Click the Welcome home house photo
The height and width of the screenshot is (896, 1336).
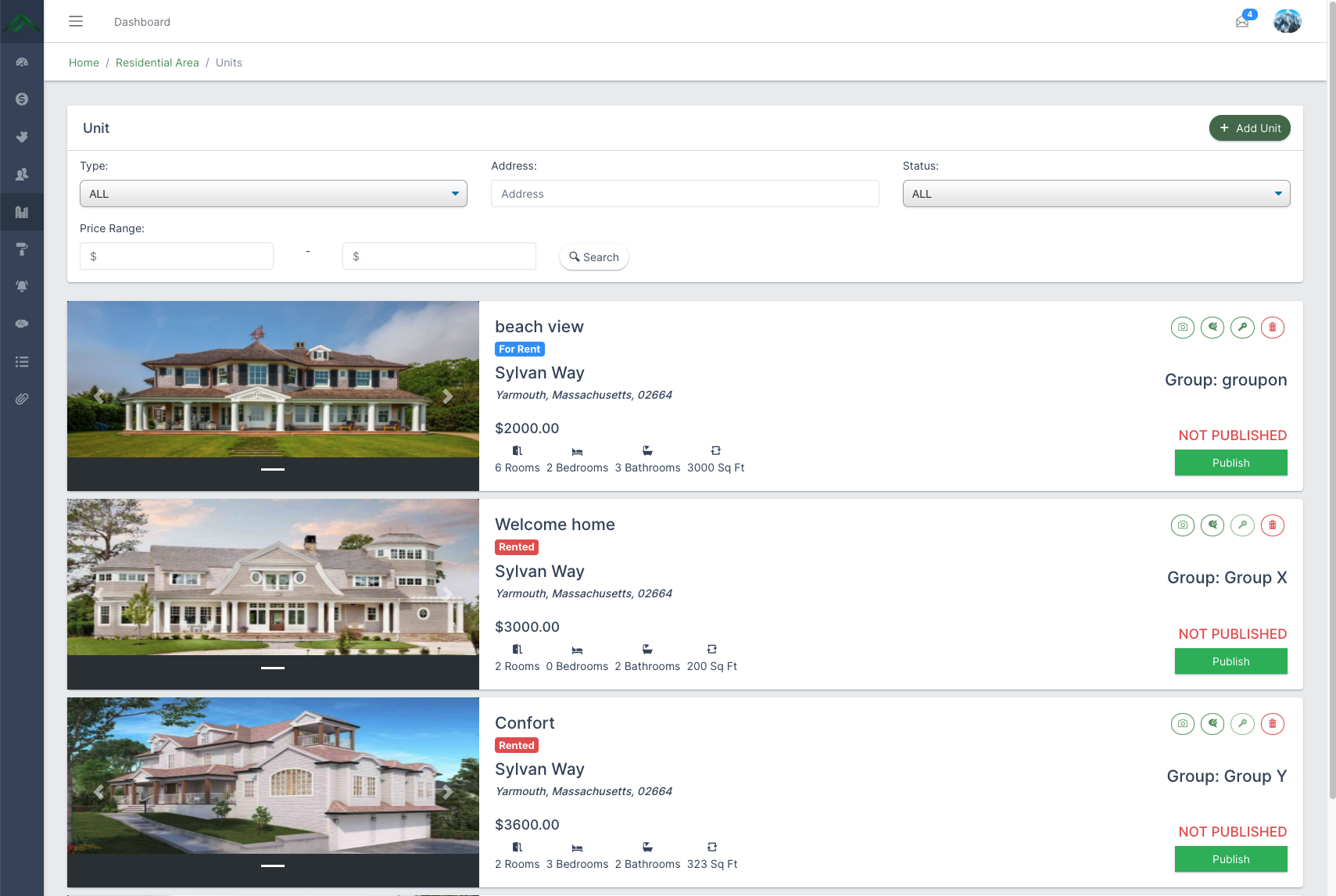(273, 577)
